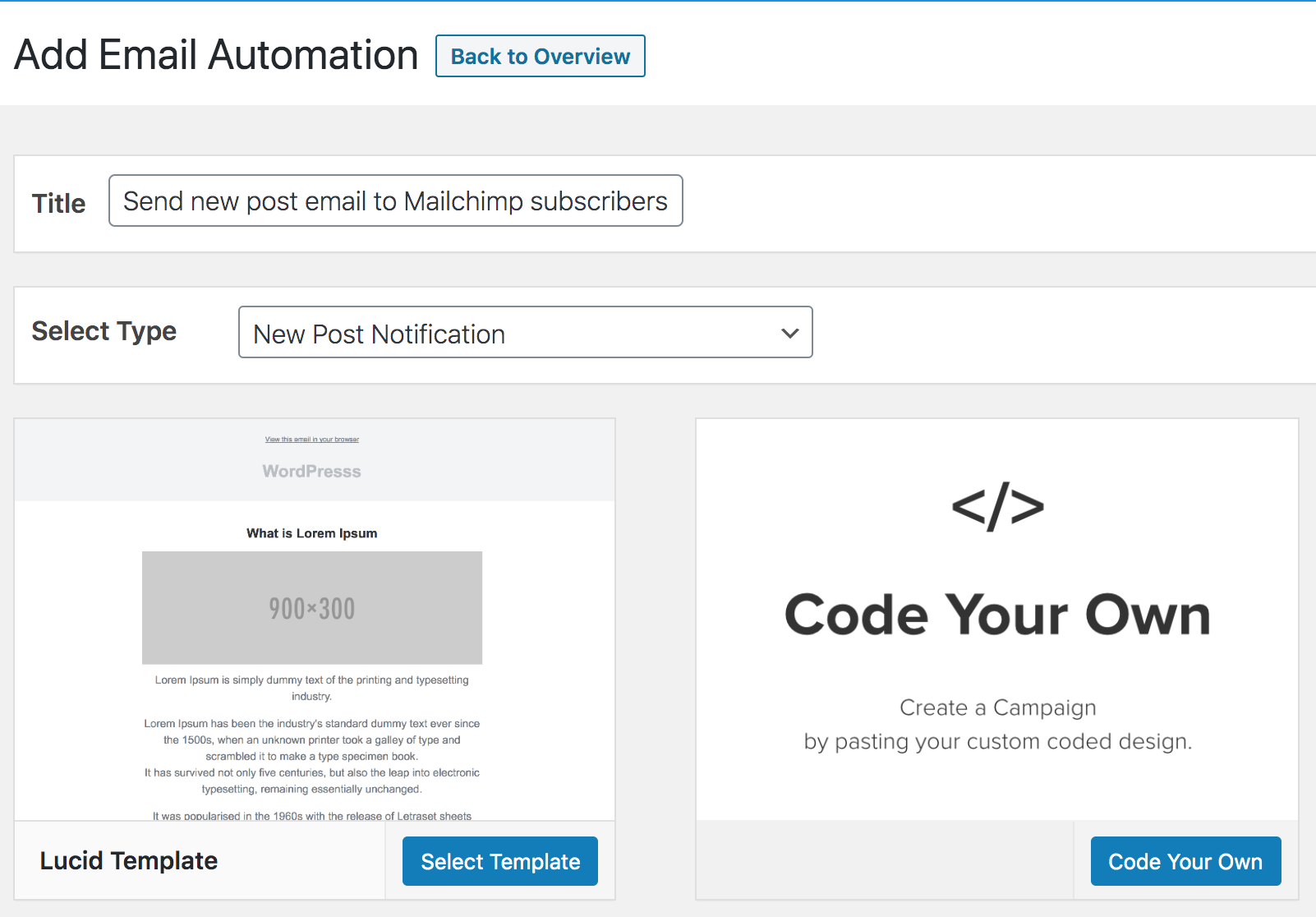Screen dimensions: 1316x917
Task: Click the What is Lorem Ipsum heading
Action: click(311, 532)
